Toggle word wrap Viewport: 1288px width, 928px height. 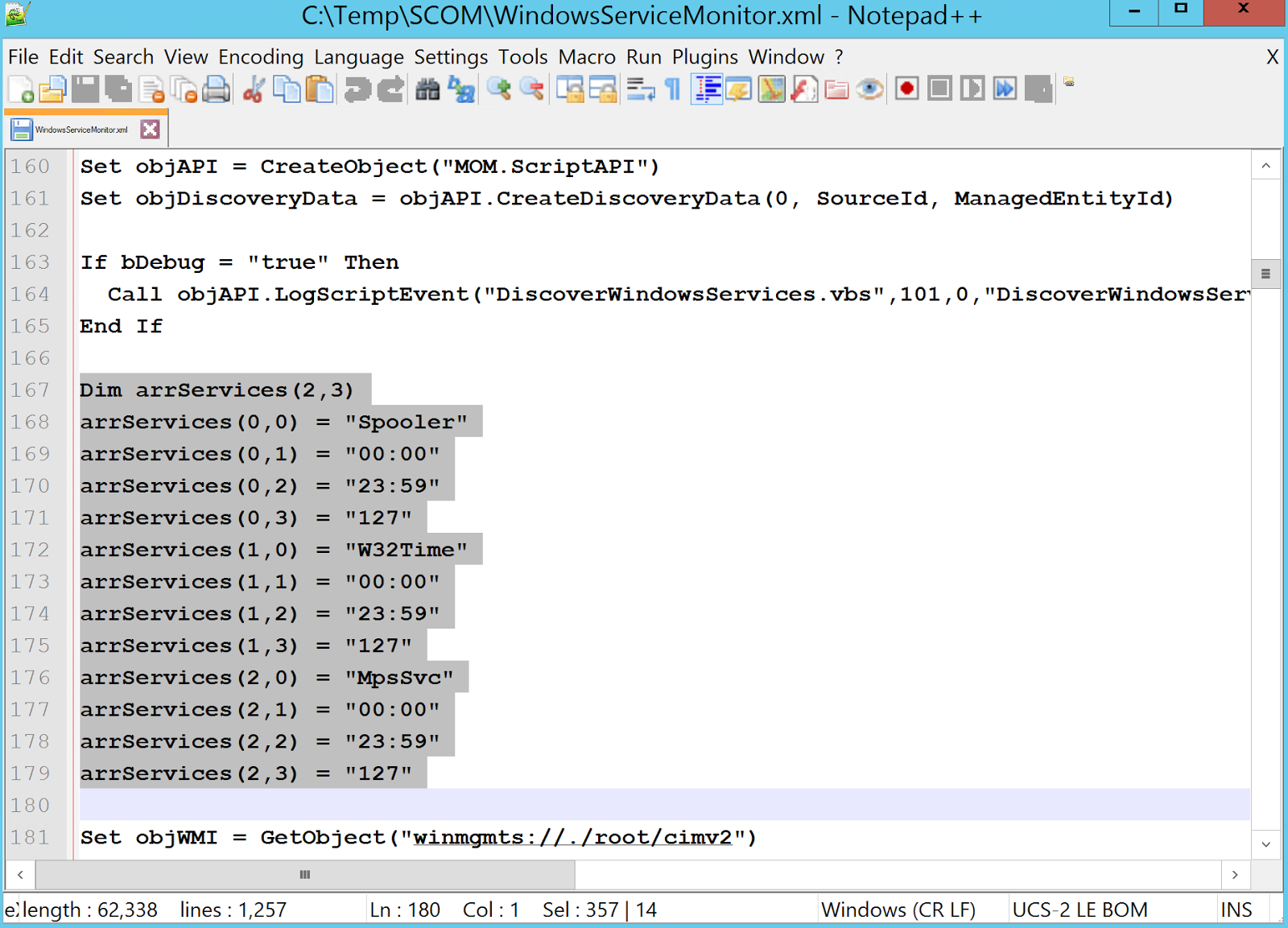(x=642, y=89)
